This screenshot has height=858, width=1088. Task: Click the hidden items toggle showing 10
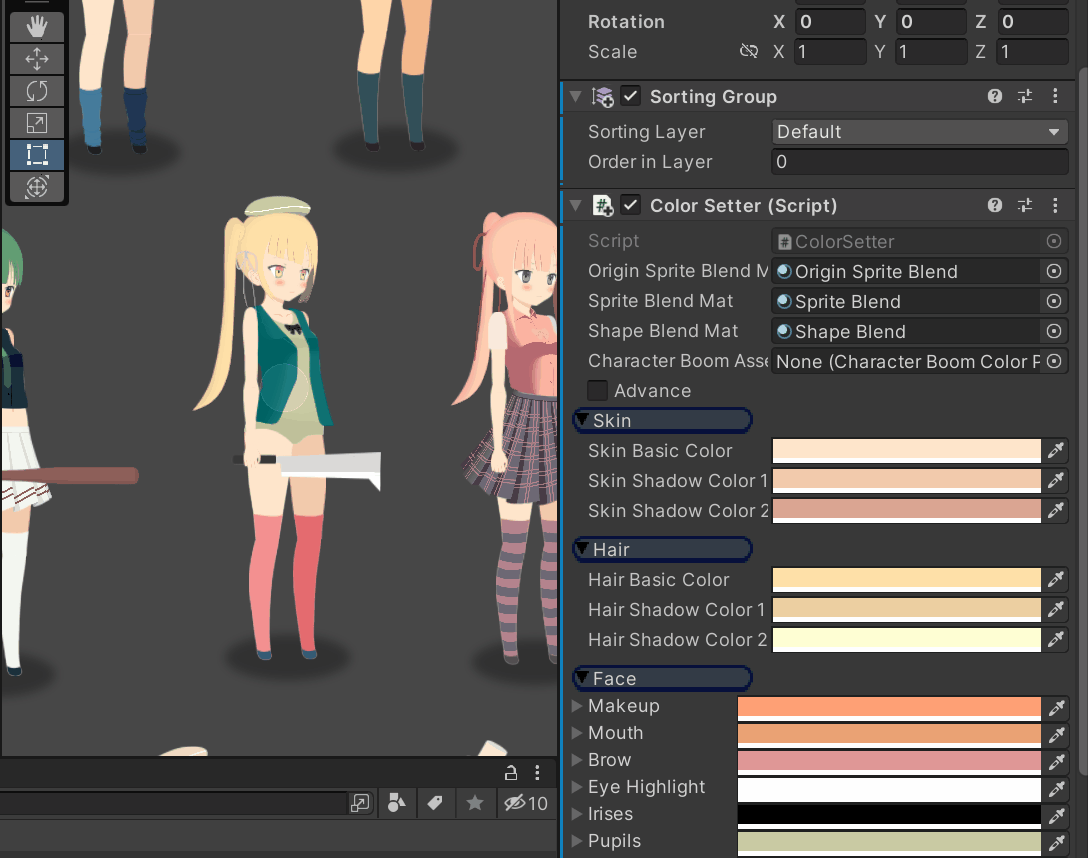(x=526, y=803)
